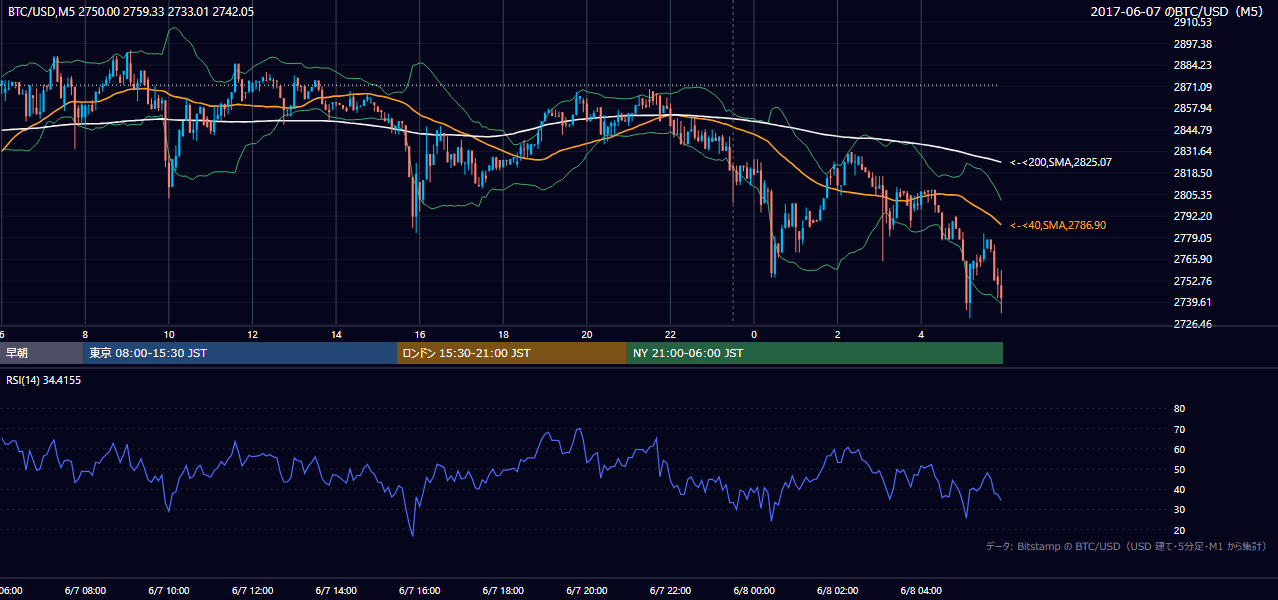Click price axis value 2871.09
This screenshot has width=1278, height=600.
tap(1193, 87)
